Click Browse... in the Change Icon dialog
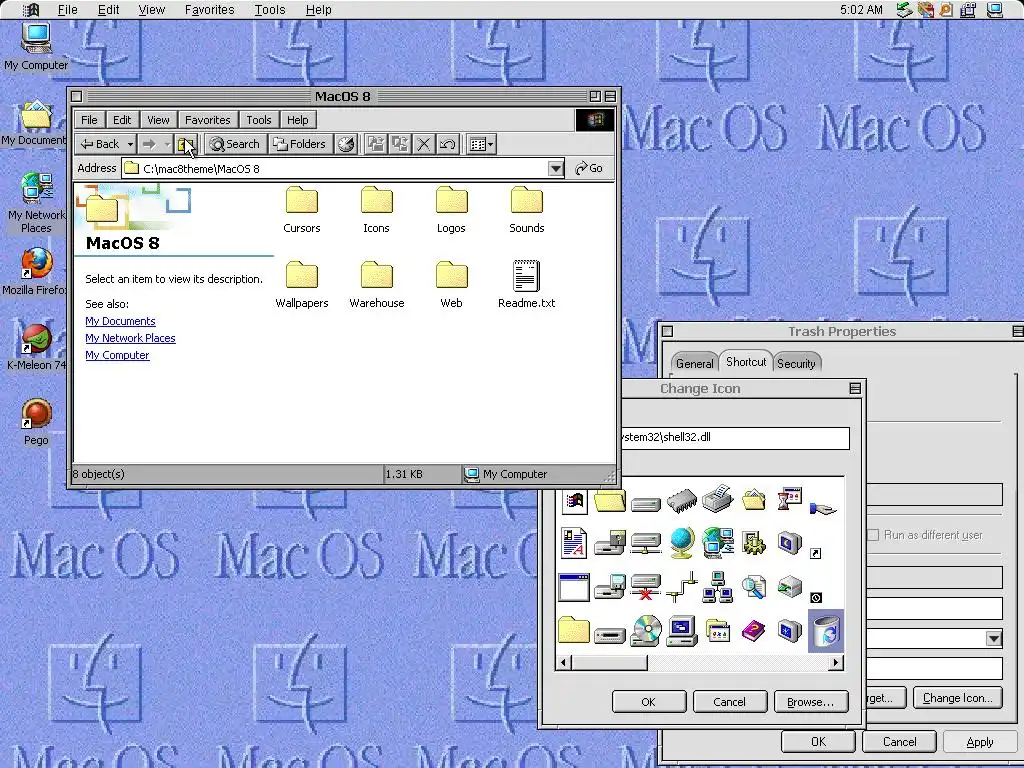1024x768 pixels. pos(810,701)
